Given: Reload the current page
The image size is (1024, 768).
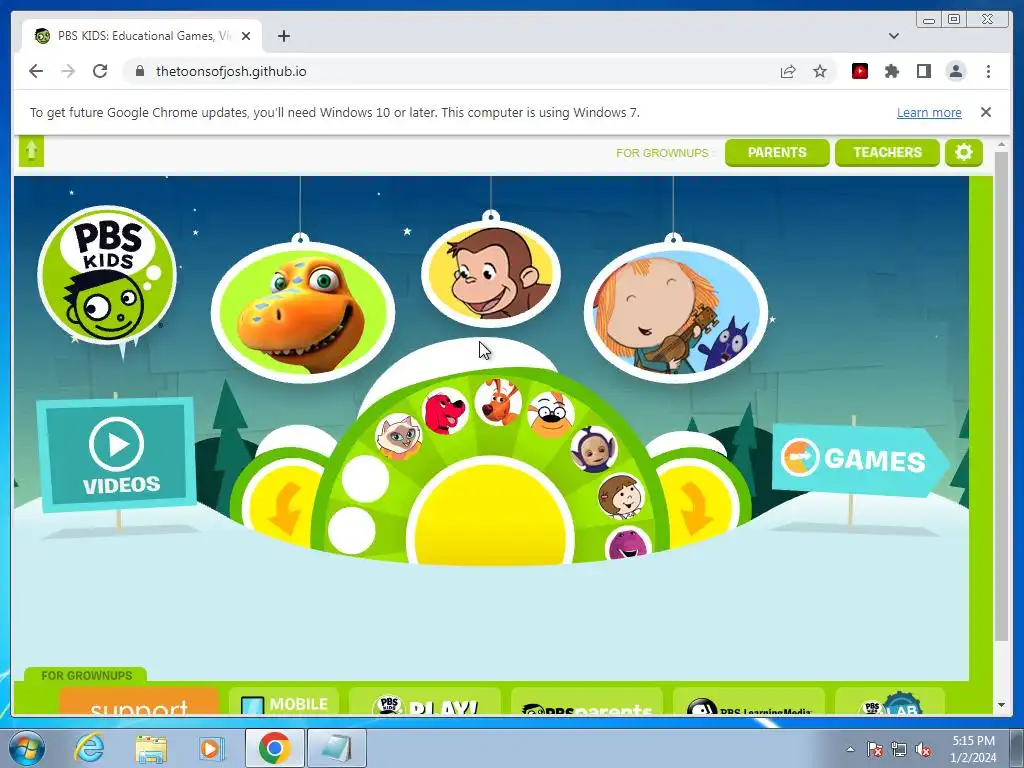Looking at the screenshot, I should [x=100, y=71].
